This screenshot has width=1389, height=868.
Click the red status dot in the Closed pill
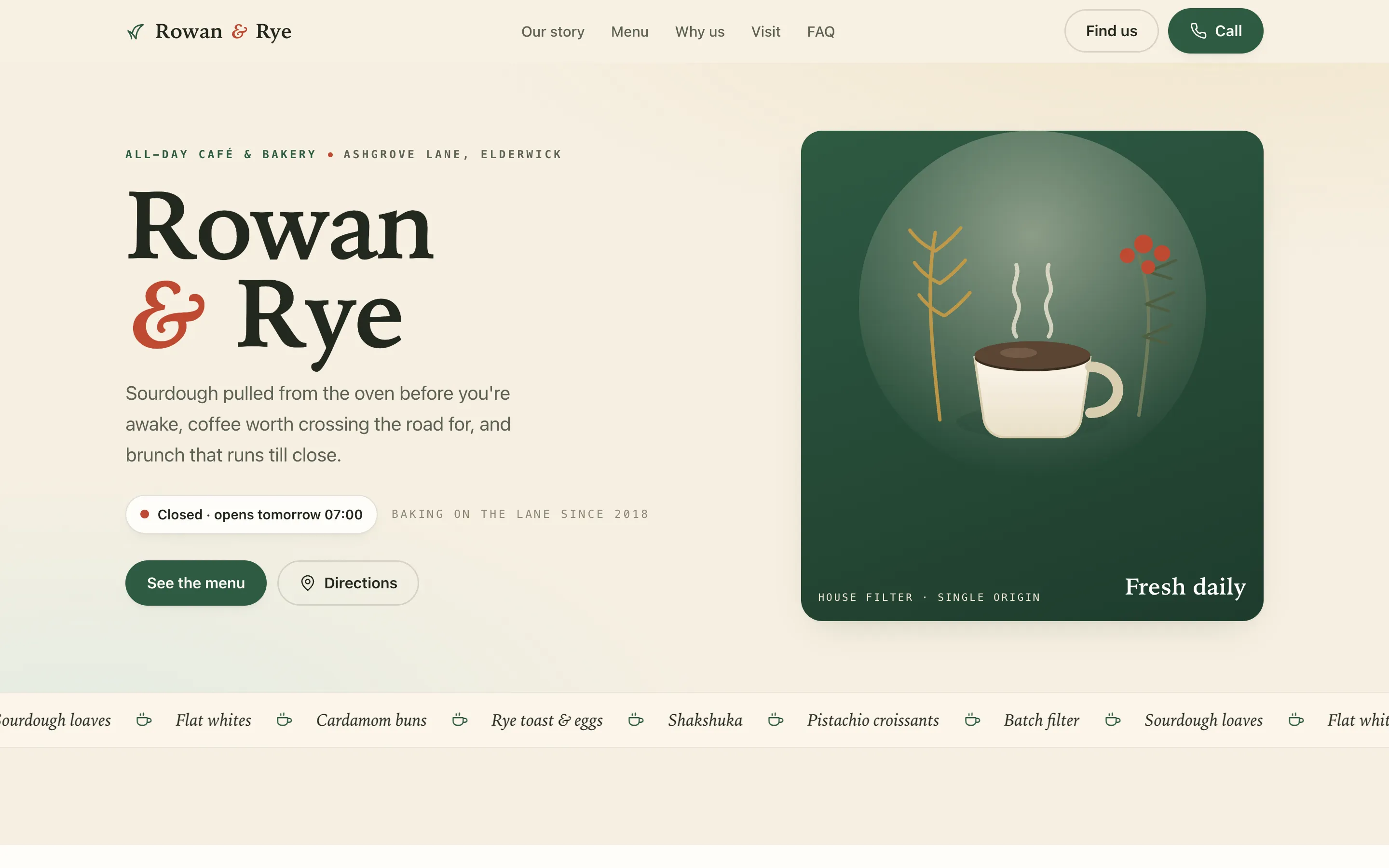coord(145,515)
